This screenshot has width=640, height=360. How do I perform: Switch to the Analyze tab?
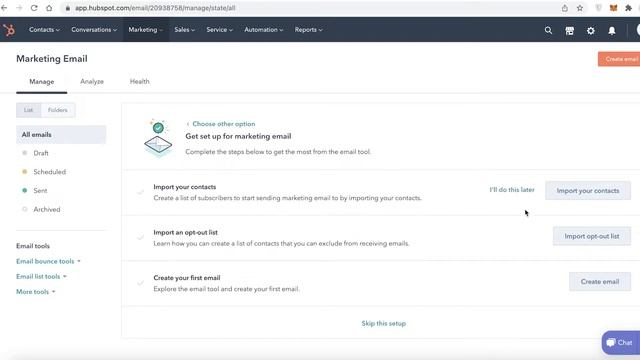92,82
